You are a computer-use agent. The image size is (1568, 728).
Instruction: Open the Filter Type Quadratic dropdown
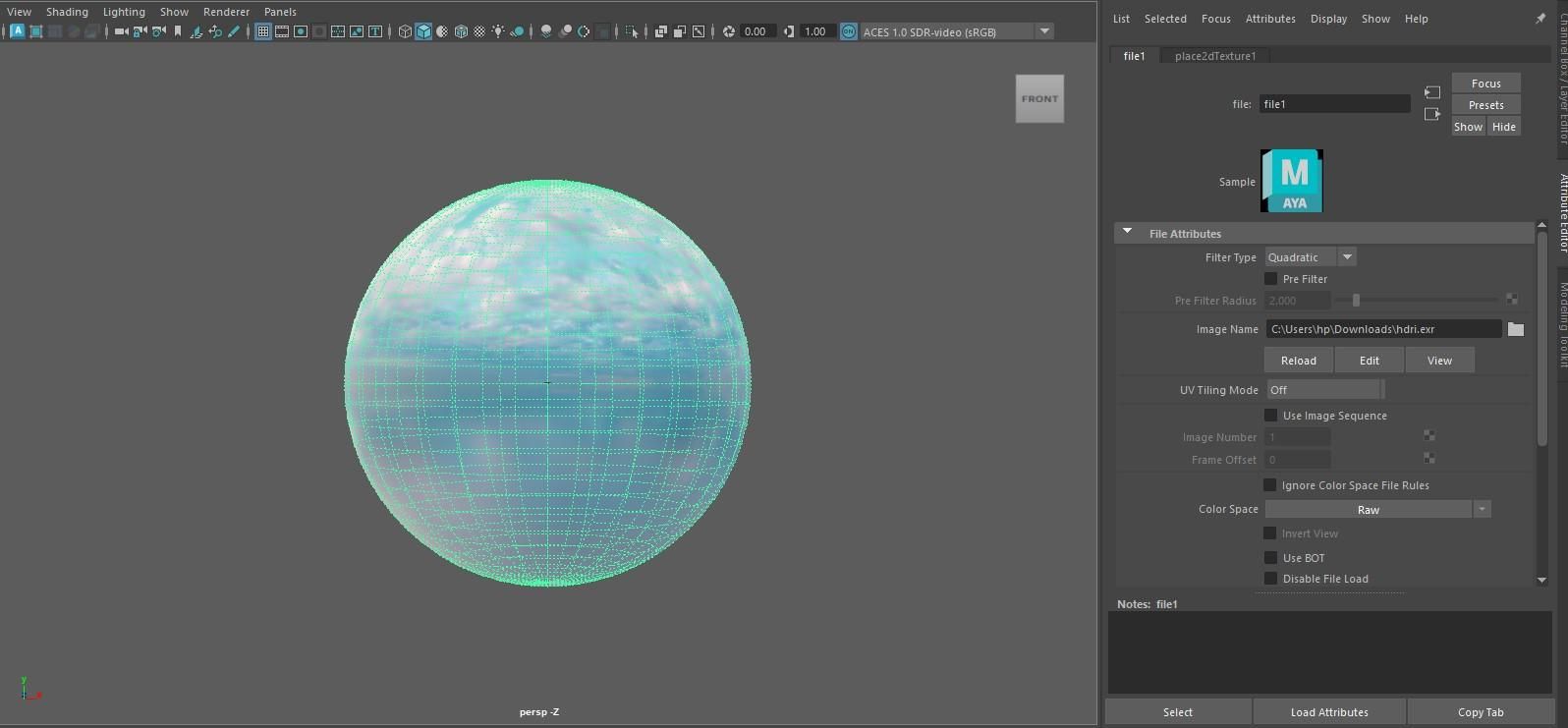click(1310, 257)
